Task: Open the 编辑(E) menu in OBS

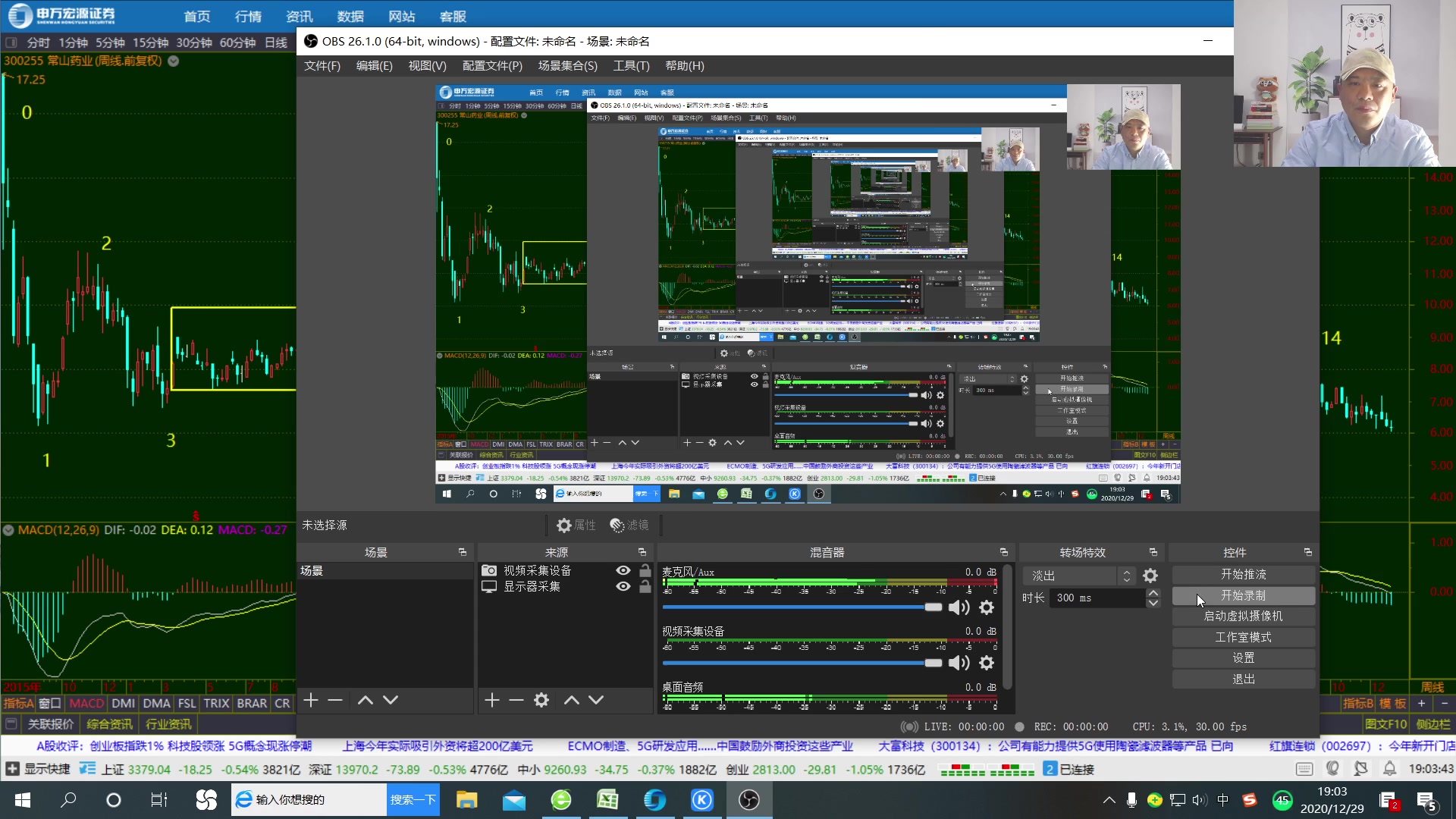Action: coord(375,66)
